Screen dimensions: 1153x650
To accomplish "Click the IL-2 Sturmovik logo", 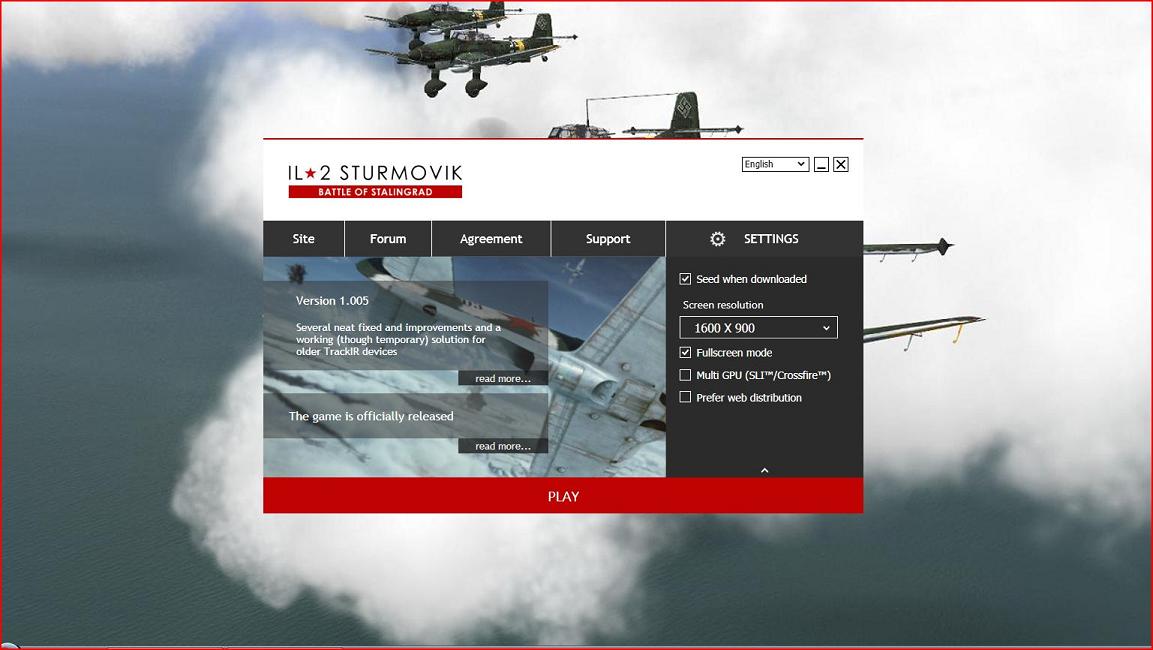I will tap(375, 181).
